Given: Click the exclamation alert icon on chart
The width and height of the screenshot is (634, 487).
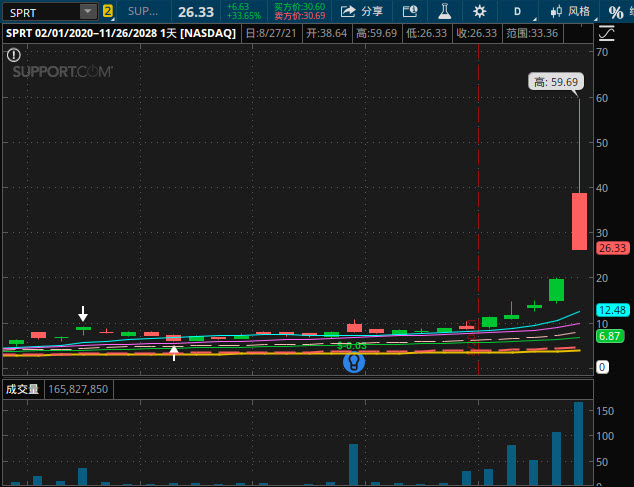Looking at the screenshot, I should pos(14,55).
